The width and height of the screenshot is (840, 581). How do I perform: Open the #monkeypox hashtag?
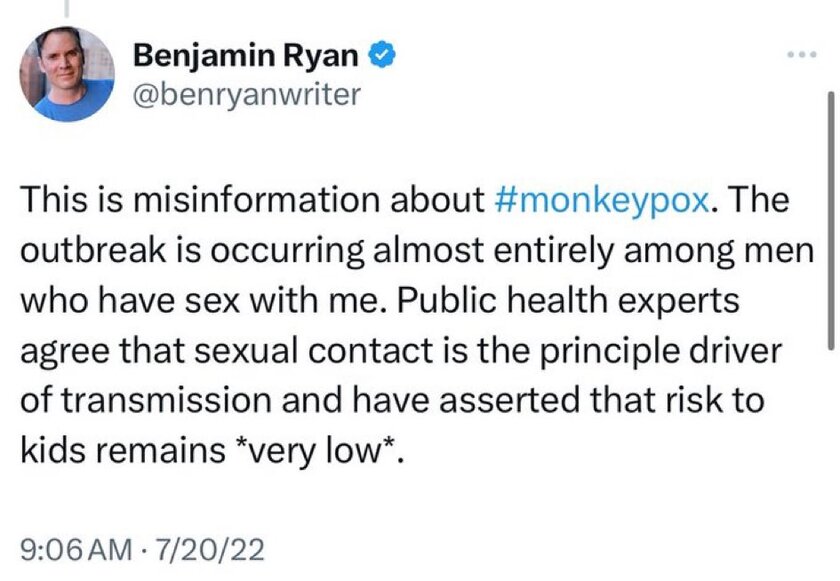click(603, 200)
